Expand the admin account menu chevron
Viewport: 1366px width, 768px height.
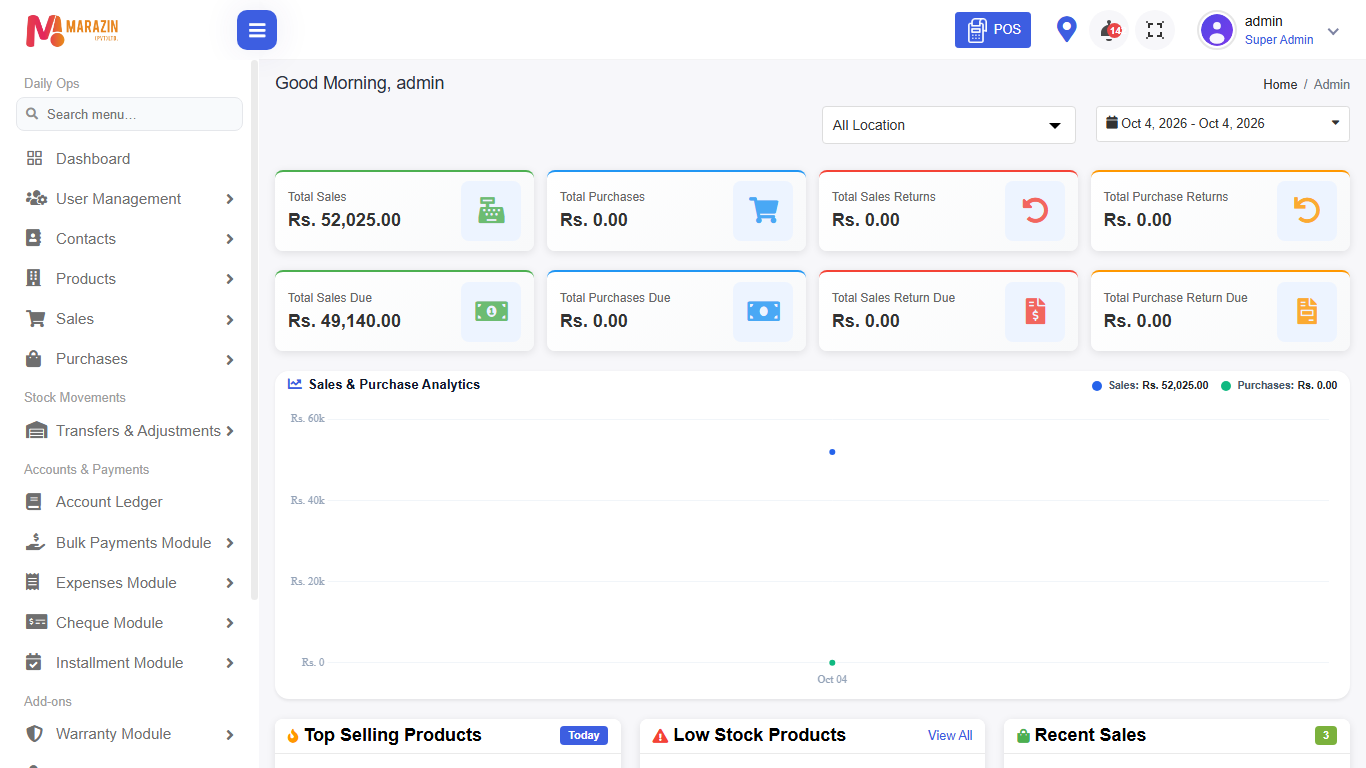pyautogui.click(x=1333, y=31)
